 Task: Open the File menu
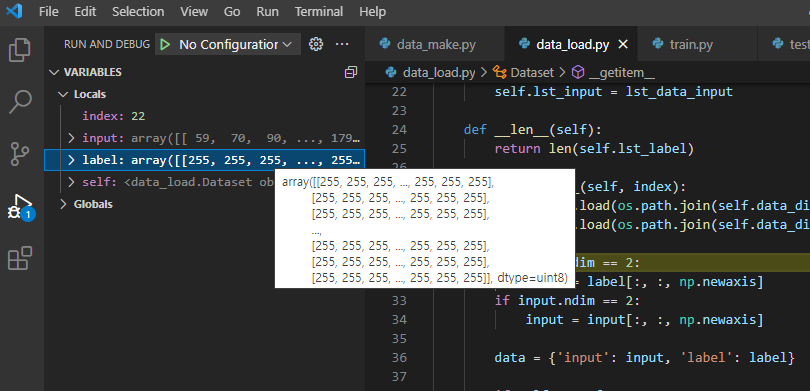[x=49, y=11]
